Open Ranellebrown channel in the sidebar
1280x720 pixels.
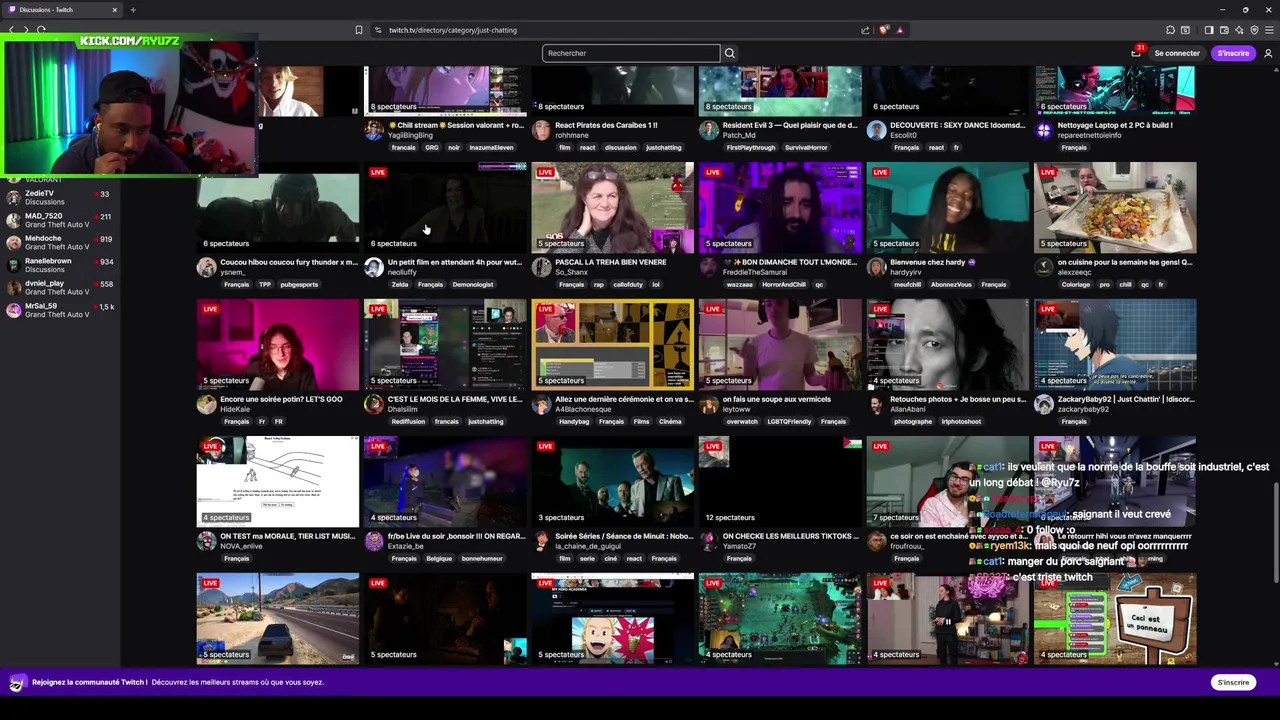click(x=60, y=265)
